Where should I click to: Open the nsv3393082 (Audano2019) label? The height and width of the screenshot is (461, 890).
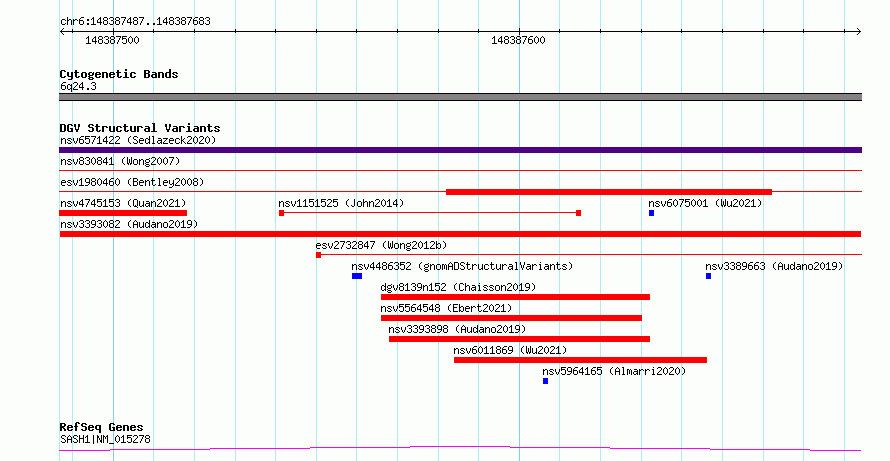pos(129,224)
